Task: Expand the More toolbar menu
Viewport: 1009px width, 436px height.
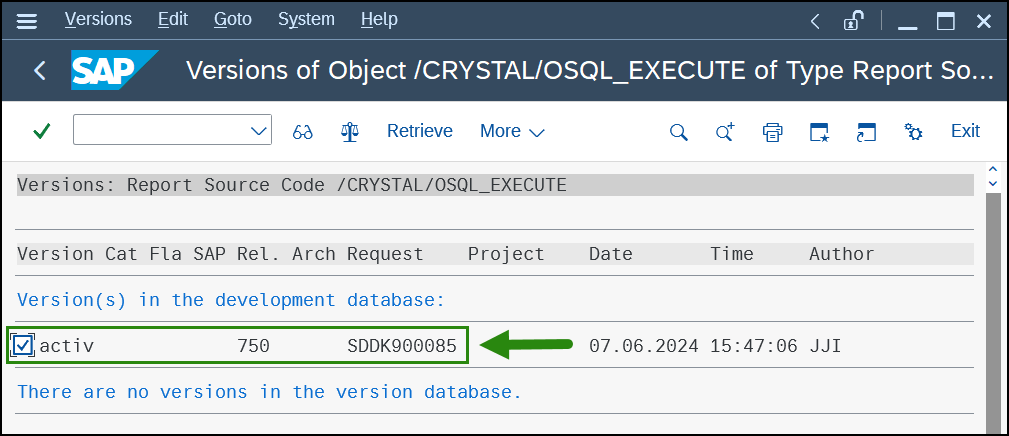Action: click(x=512, y=131)
